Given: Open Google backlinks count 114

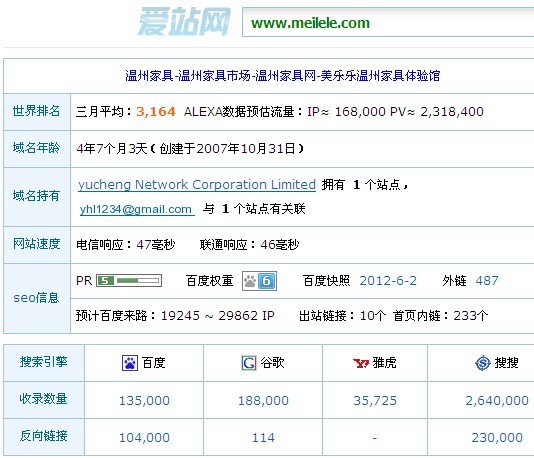Looking at the screenshot, I should [263, 437].
